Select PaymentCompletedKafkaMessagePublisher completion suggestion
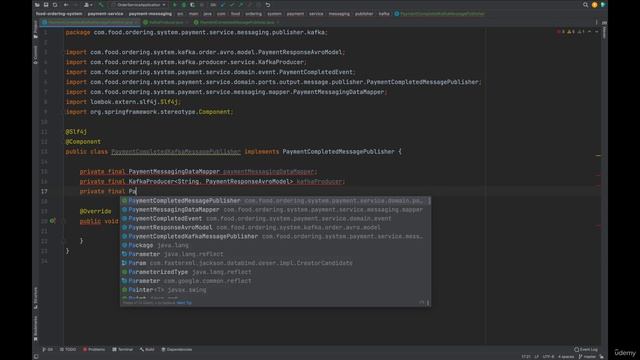This screenshot has height=360, width=640. (275, 236)
